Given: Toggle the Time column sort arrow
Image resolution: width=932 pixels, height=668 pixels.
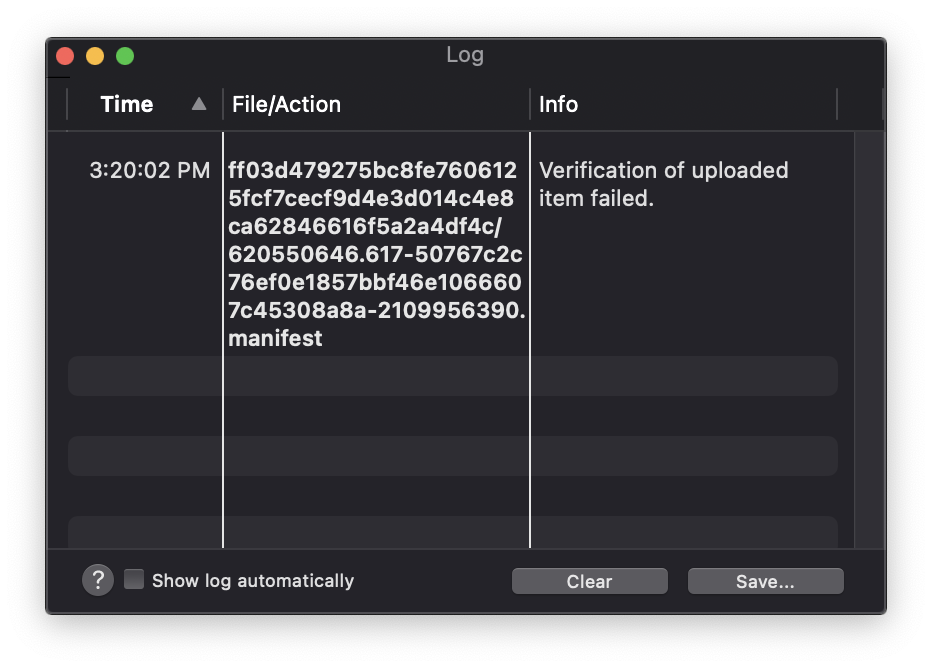Looking at the screenshot, I should (199, 104).
